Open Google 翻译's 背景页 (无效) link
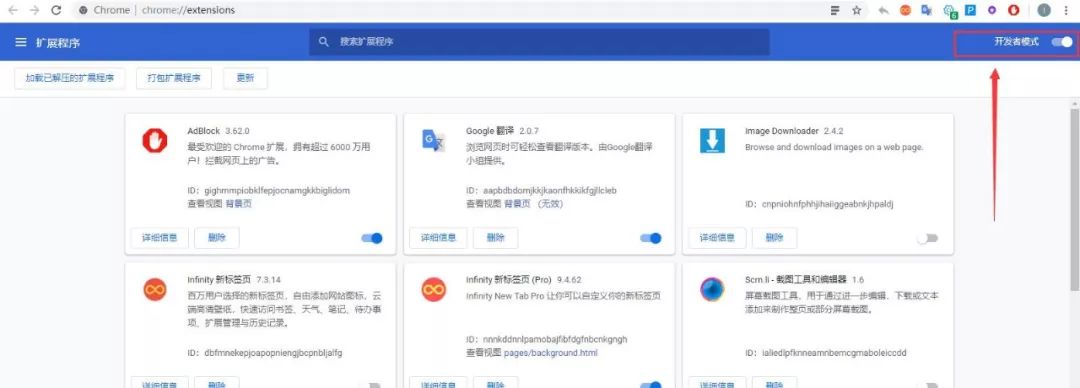1080x388 pixels. (x=534, y=204)
